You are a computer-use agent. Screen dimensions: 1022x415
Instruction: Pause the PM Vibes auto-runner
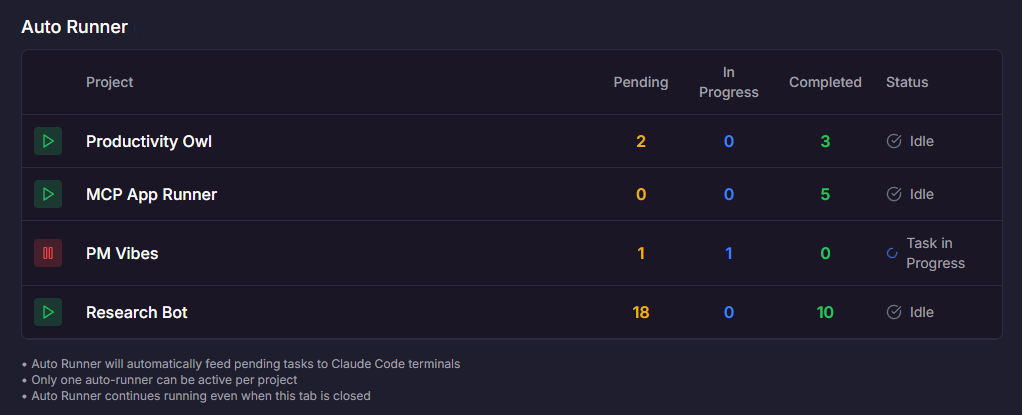click(x=48, y=253)
